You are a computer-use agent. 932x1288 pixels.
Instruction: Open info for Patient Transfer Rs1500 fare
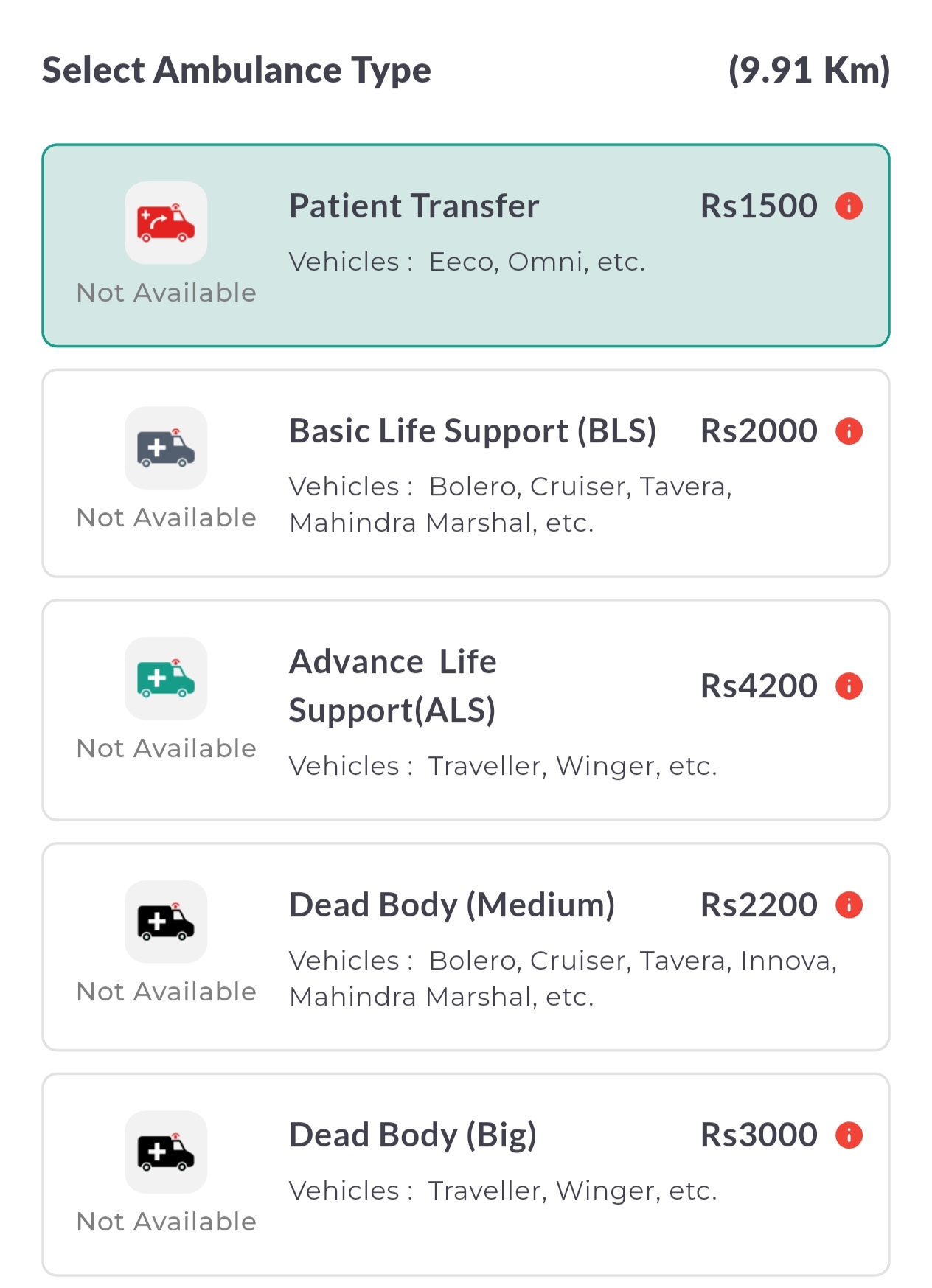point(849,206)
